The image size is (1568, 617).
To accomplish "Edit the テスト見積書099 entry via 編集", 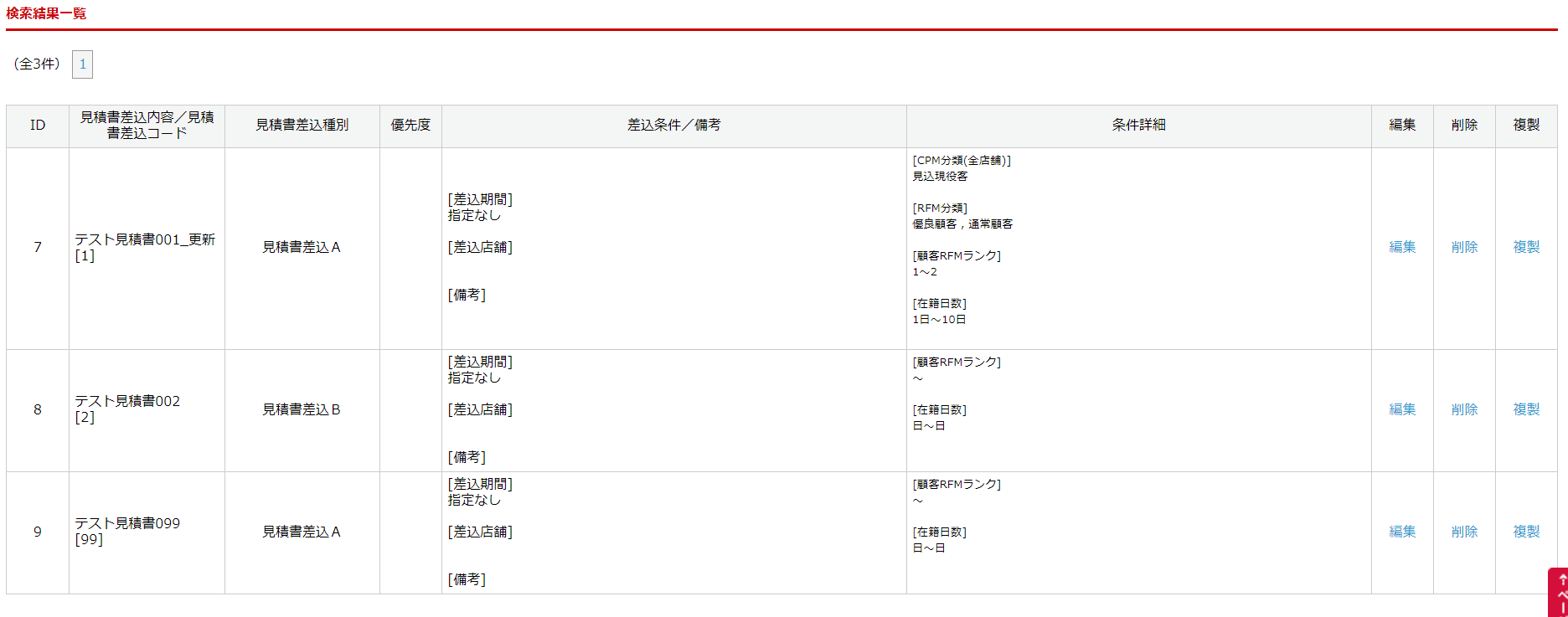I will coord(1402,532).
